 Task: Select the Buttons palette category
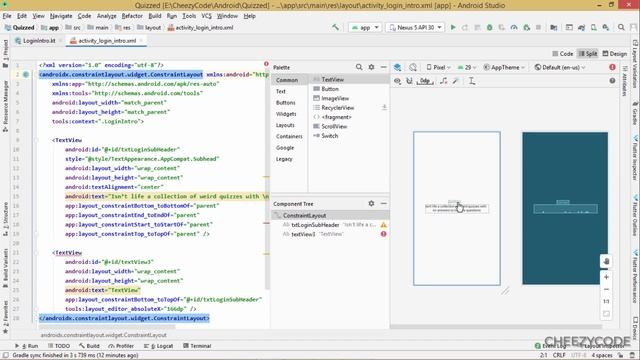pyautogui.click(x=285, y=103)
